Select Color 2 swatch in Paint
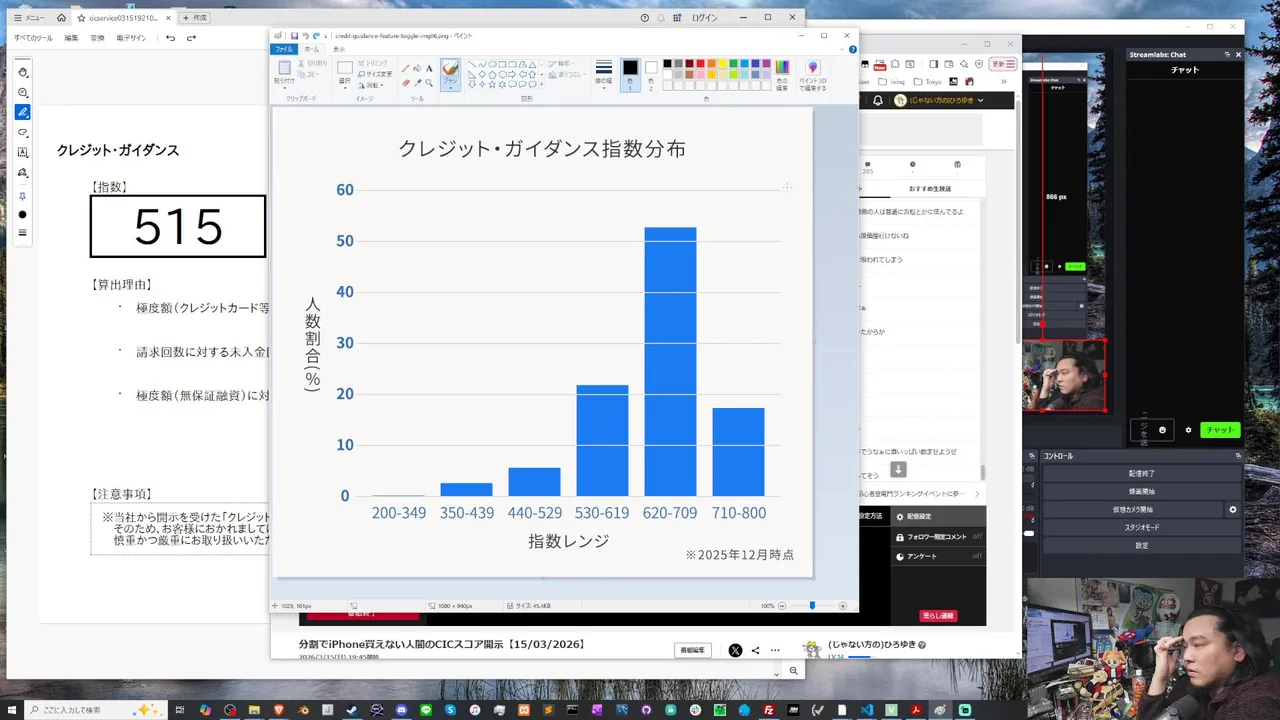Image resolution: width=1280 pixels, height=720 pixels. [651, 75]
